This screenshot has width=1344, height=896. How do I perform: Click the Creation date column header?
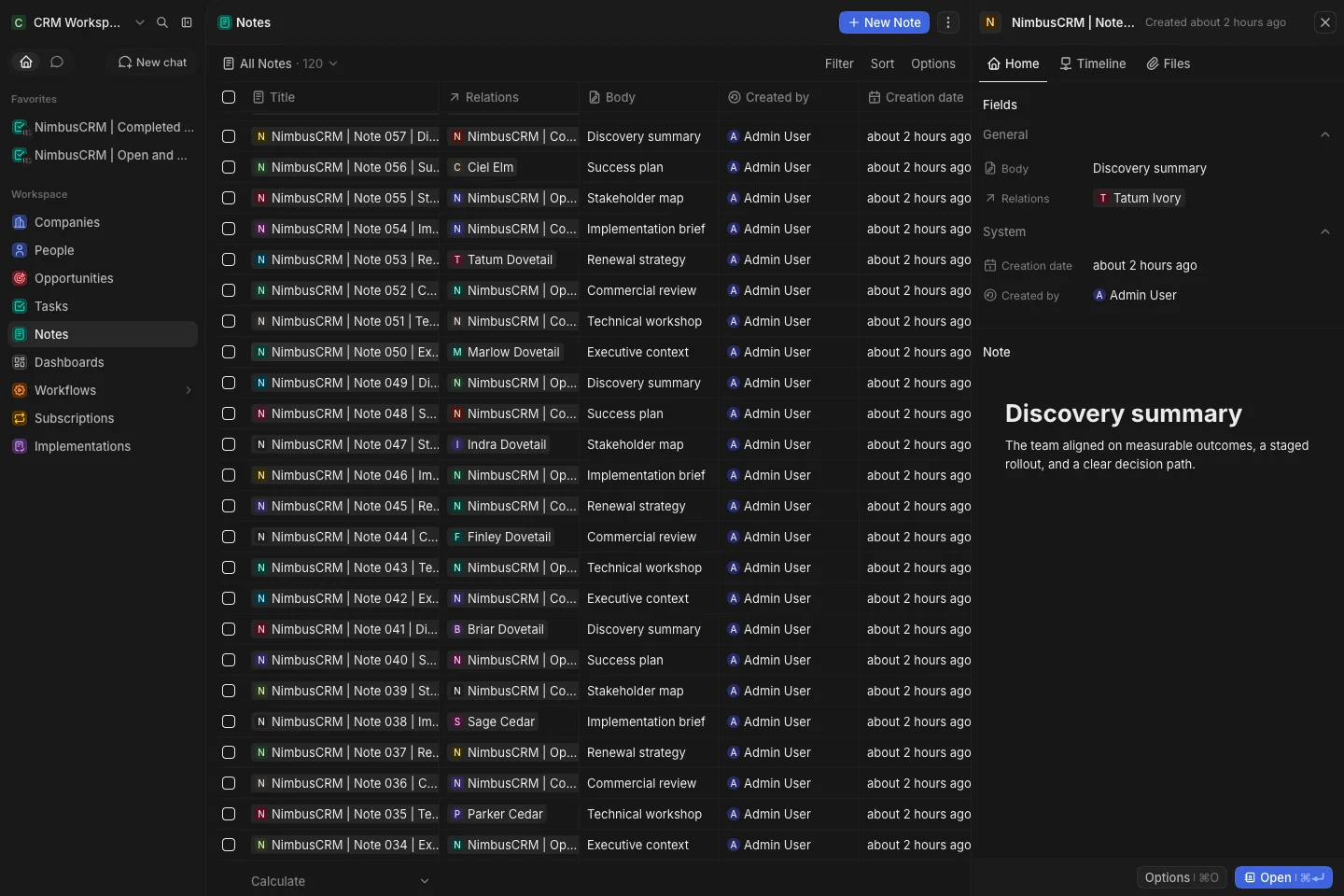917,97
